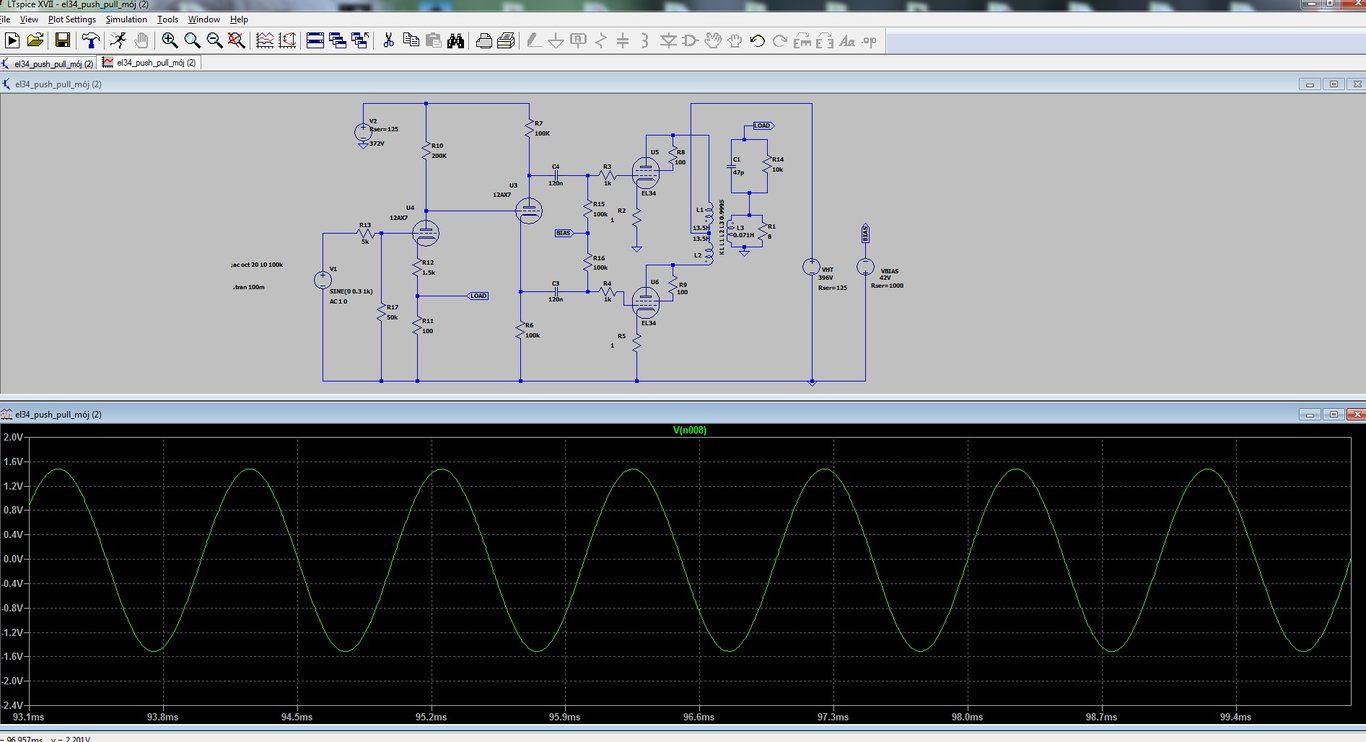Open the View menu
Viewport: 1366px width, 742px height.
coord(29,19)
